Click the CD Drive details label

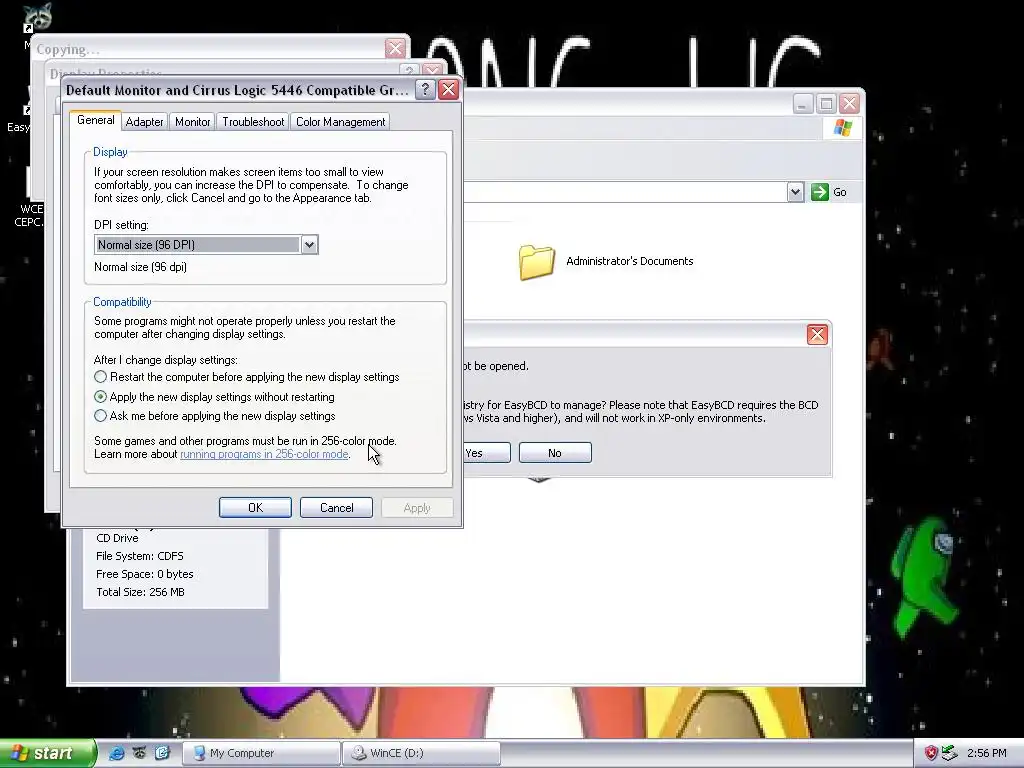[x=117, y=538]
